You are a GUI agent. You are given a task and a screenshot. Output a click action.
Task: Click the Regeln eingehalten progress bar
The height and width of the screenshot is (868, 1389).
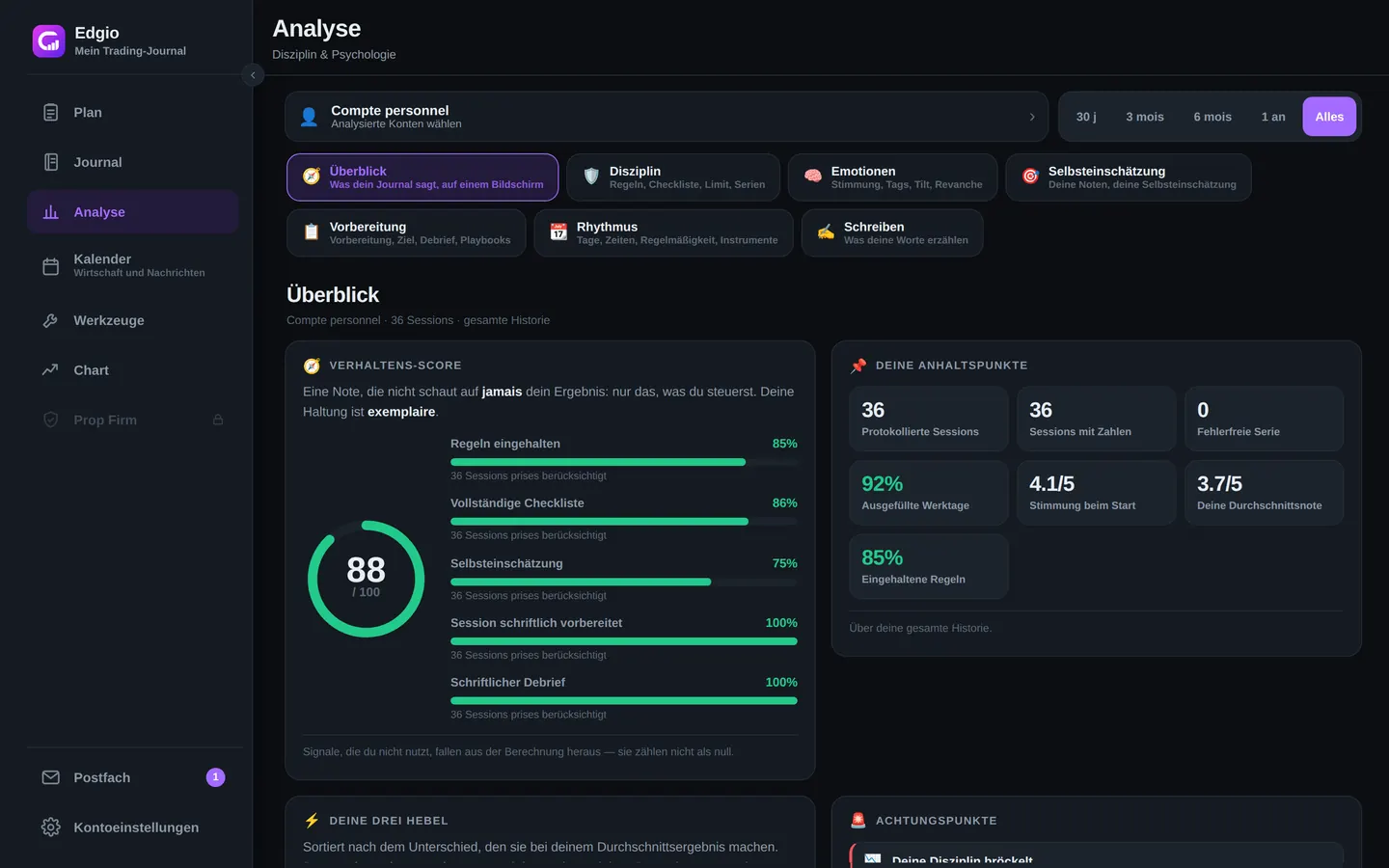coord(624,462)
